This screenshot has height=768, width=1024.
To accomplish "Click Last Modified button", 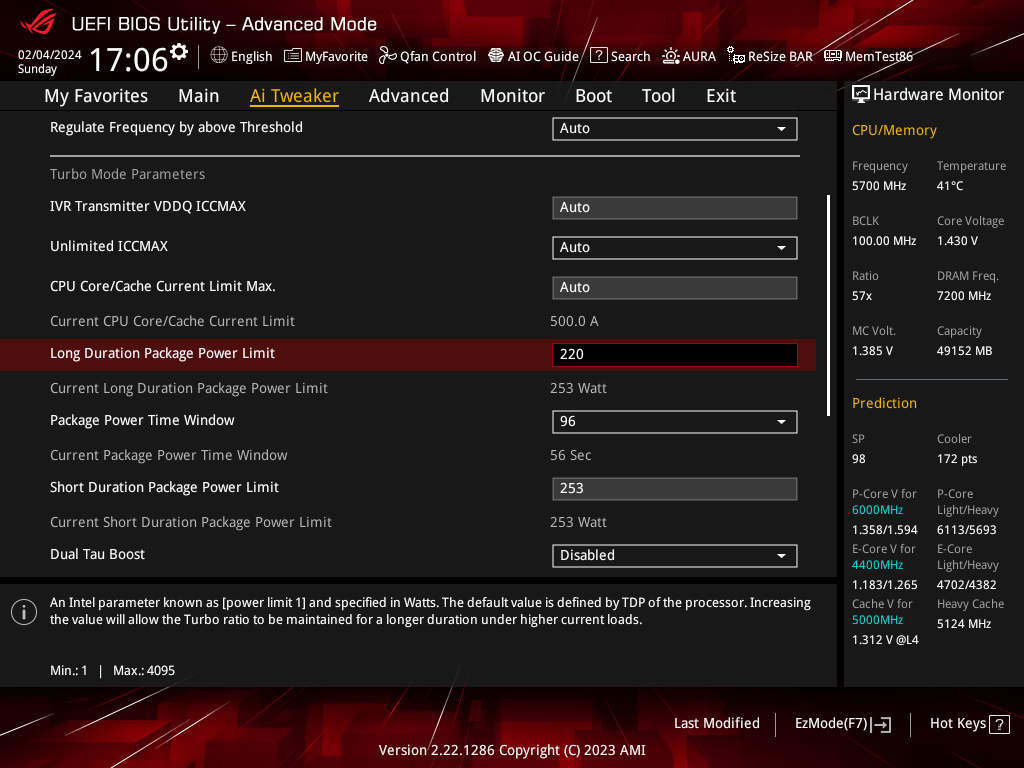I will (x=716, y=724).
